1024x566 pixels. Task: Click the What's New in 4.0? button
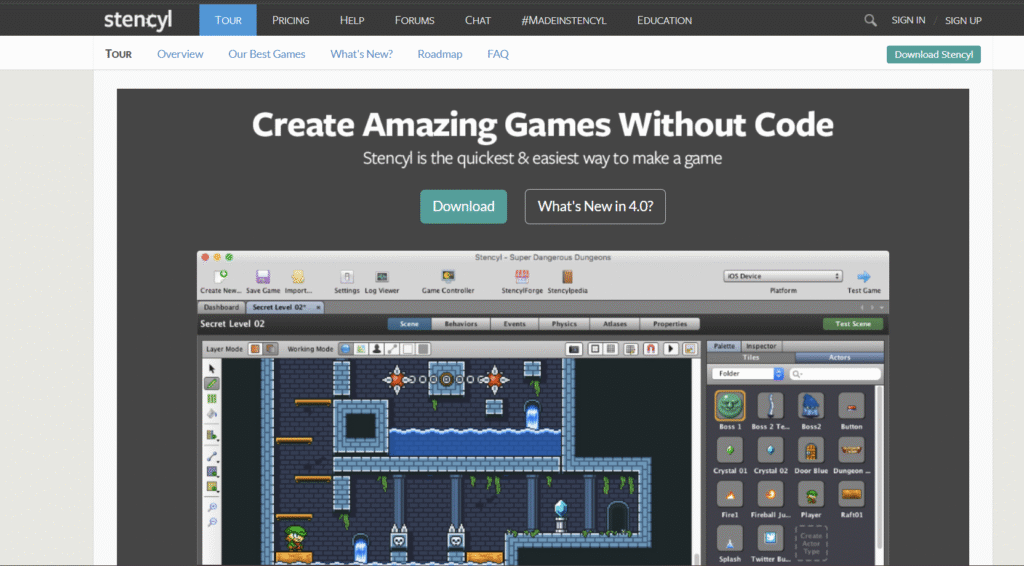point(594,206)
